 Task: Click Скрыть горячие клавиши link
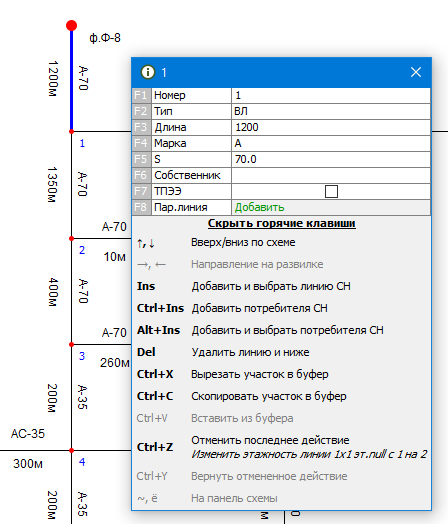click(x=282, y=223)
